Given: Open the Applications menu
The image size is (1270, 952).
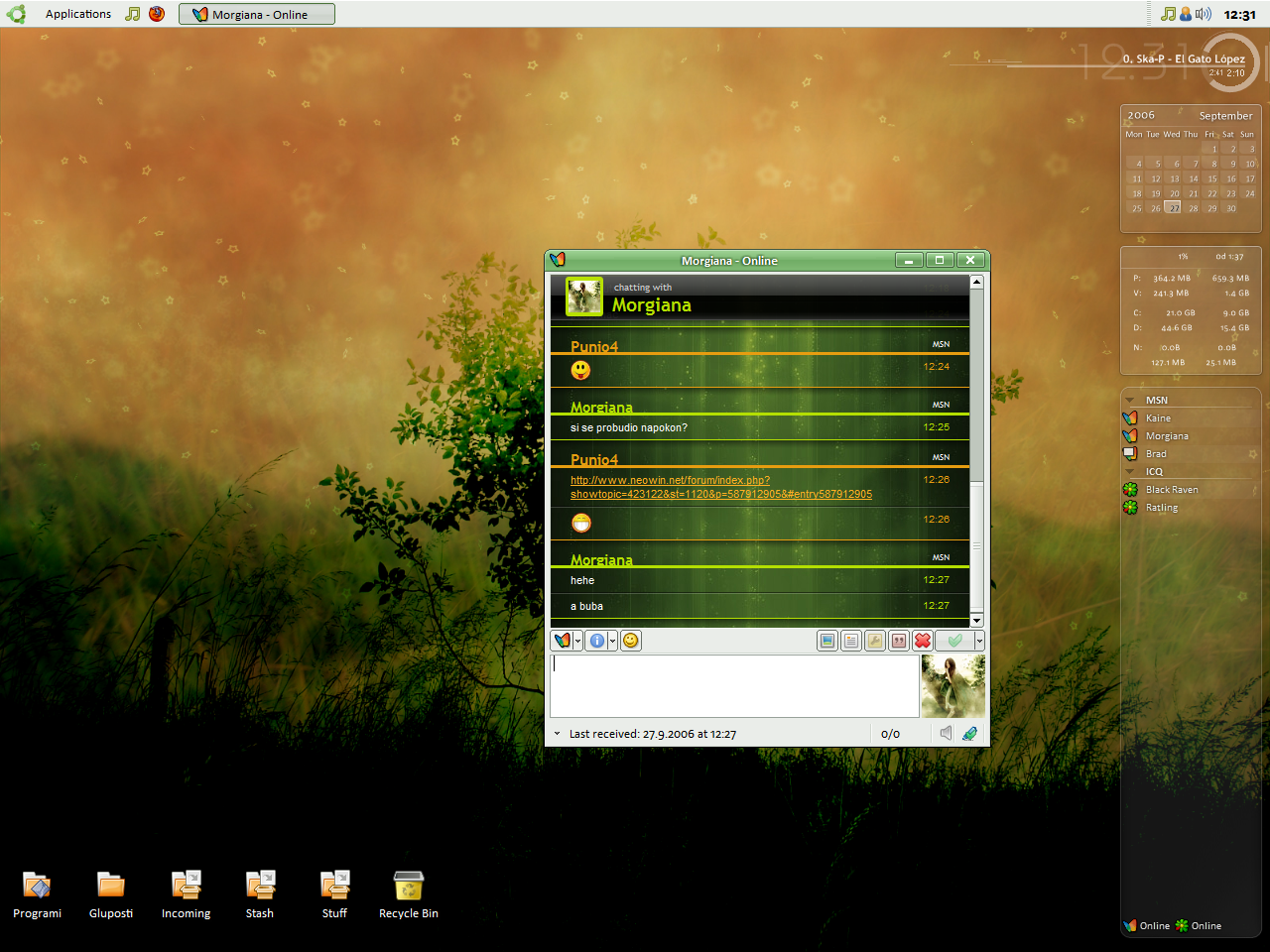Looking at the screenshot, I should tap(77, 14).
